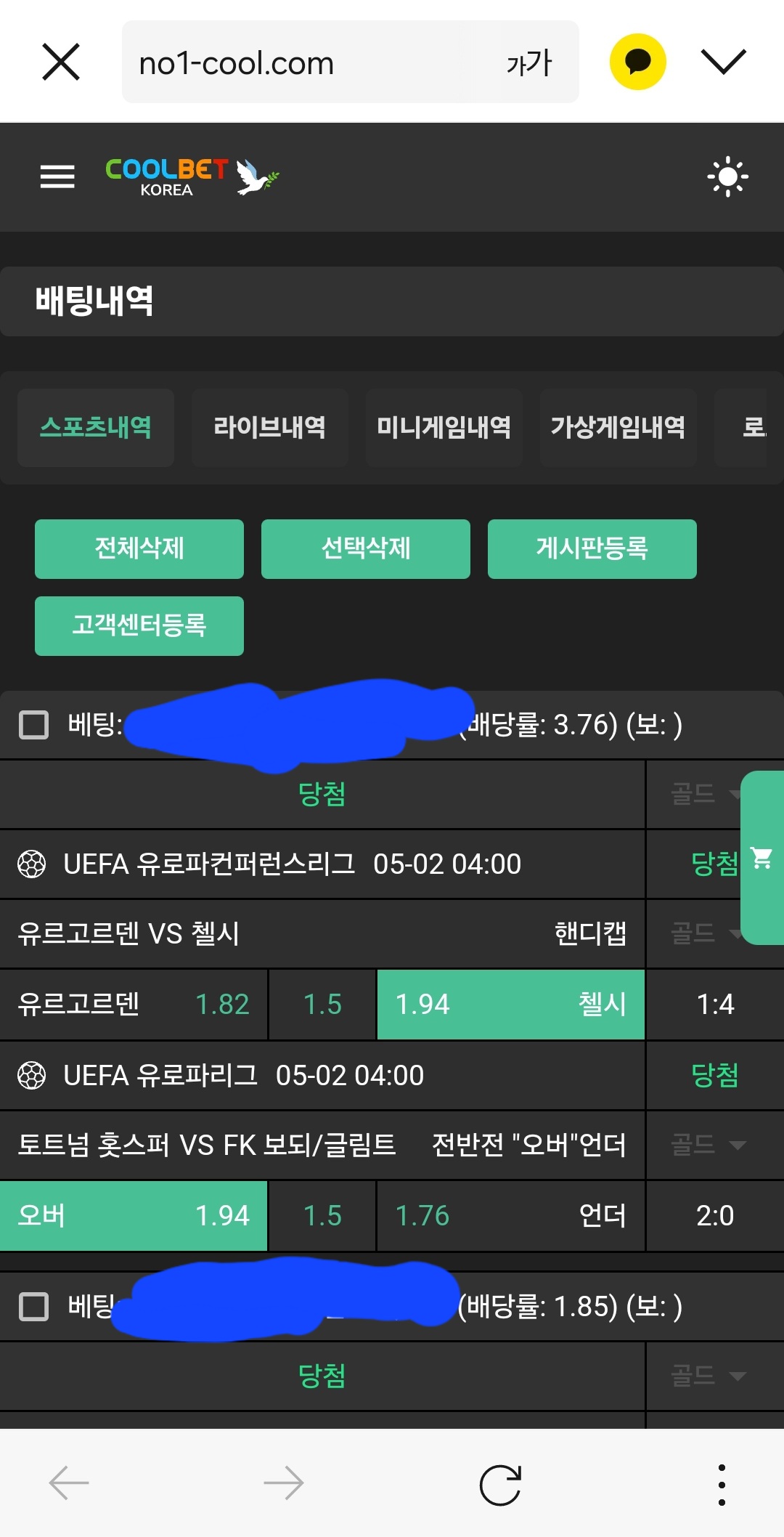Check the box for the 3.76 odds bet
Screen dimensions: 784x1537
pyautogui.click(x=33, y=724)
